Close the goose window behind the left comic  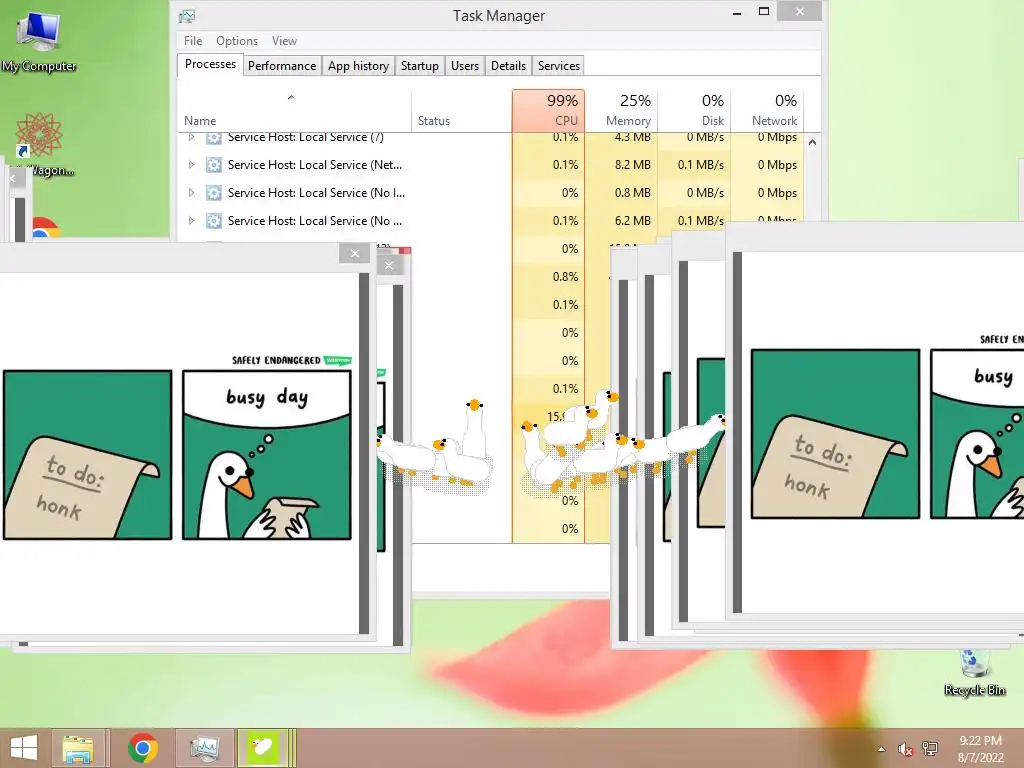click(389, 265)
